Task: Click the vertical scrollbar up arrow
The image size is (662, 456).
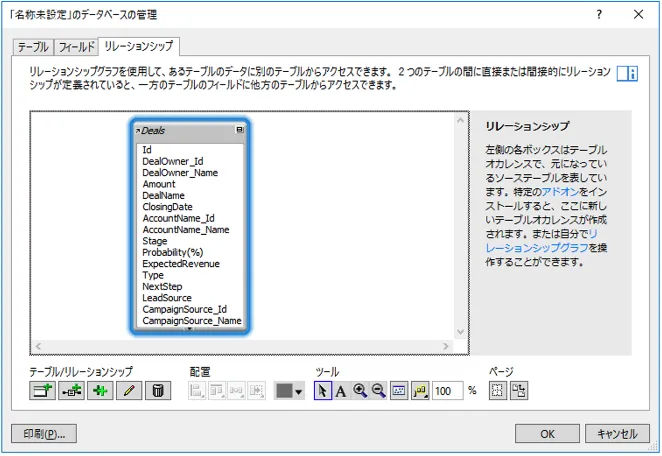Action: point(460,120)
